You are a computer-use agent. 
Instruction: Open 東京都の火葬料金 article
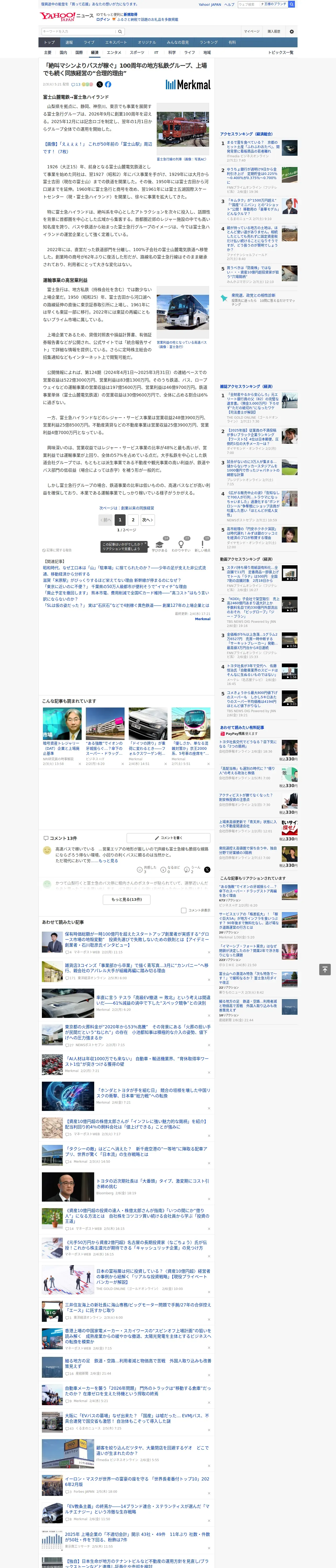coord(138,1032)
